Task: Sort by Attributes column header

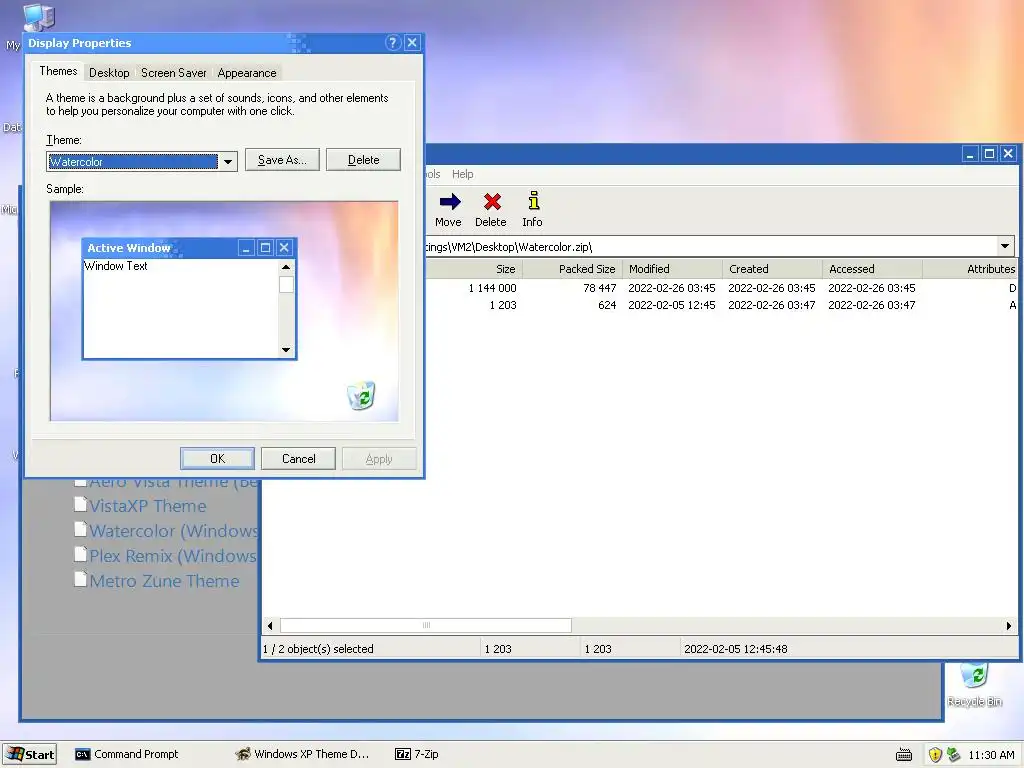Action: point(970,269)
